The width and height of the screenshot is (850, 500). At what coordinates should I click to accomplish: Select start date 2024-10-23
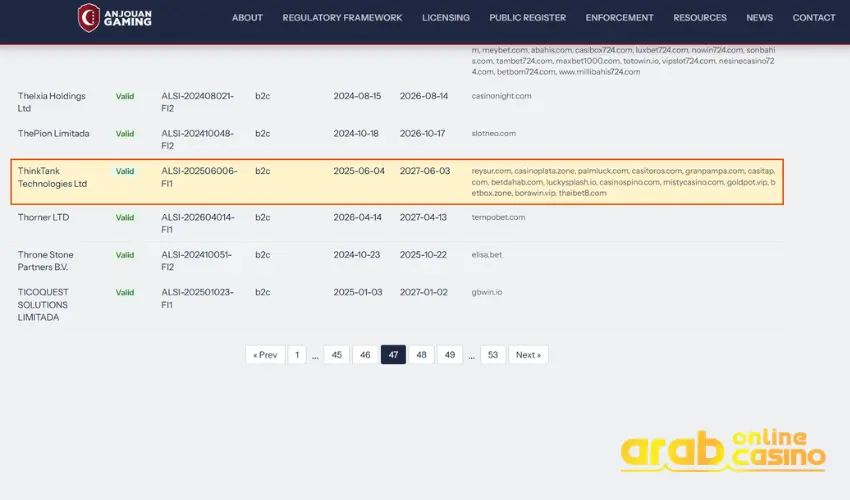(357, 255)
